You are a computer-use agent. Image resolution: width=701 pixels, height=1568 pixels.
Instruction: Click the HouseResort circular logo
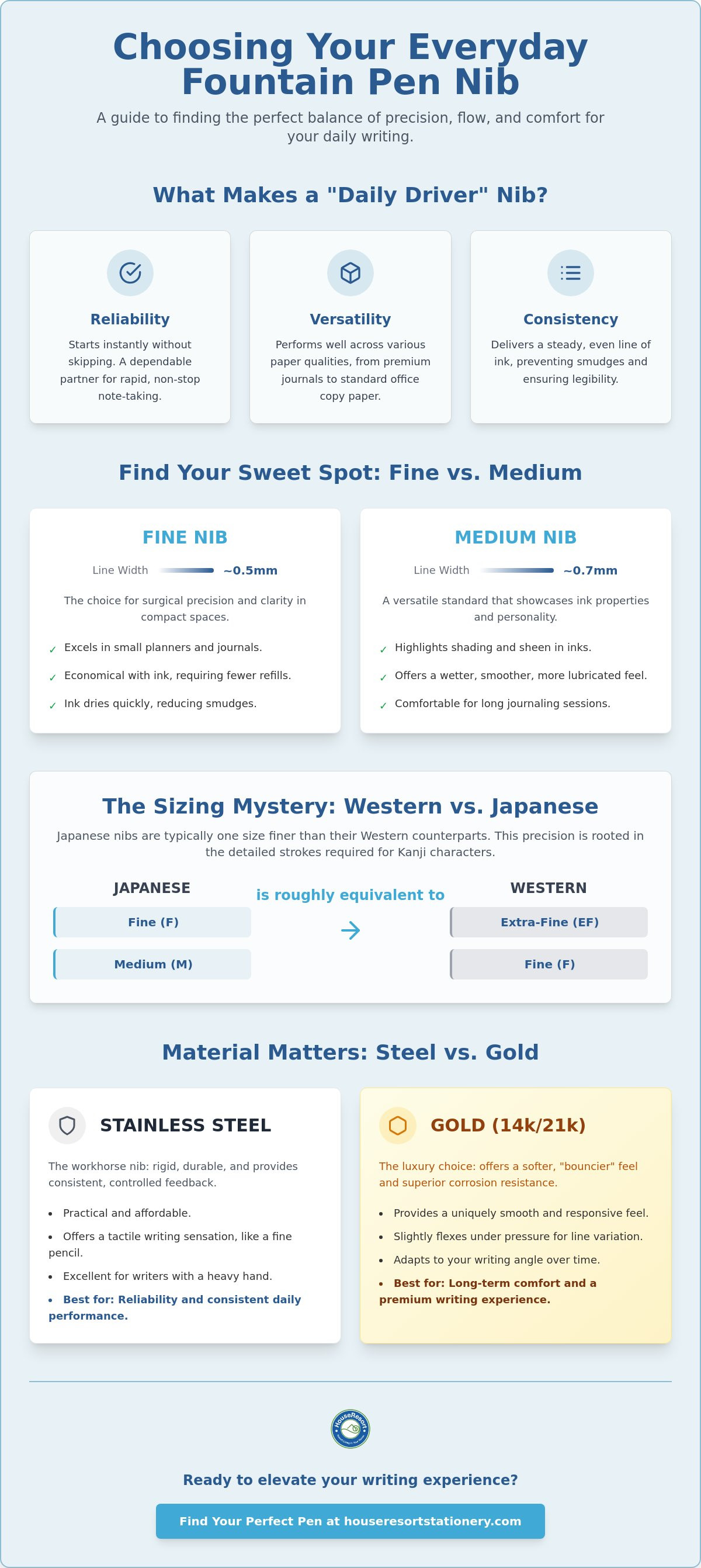pos(350,1428)
